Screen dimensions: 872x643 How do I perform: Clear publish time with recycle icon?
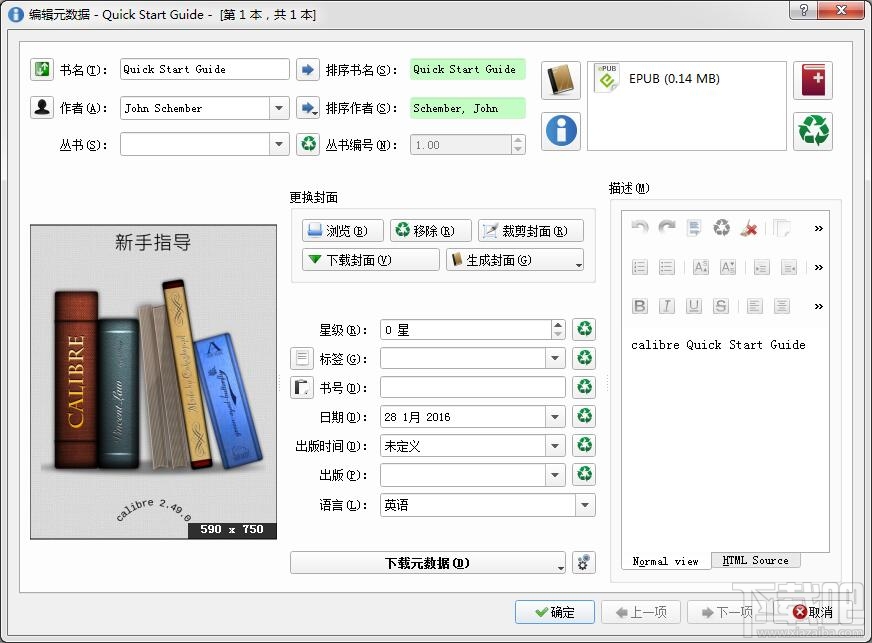pos(584,445)
